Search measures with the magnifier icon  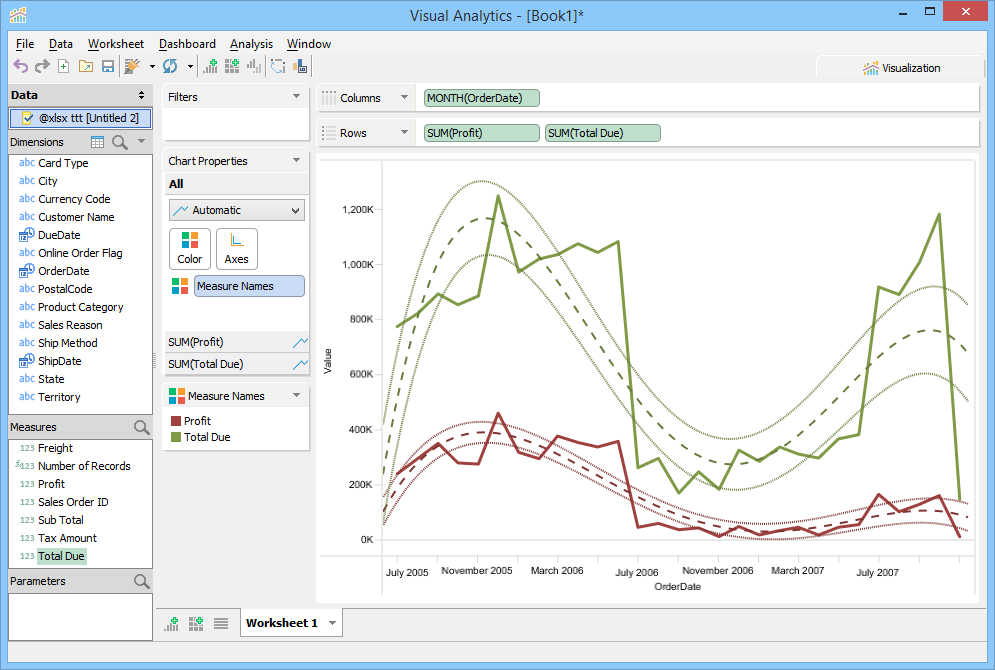142,428
